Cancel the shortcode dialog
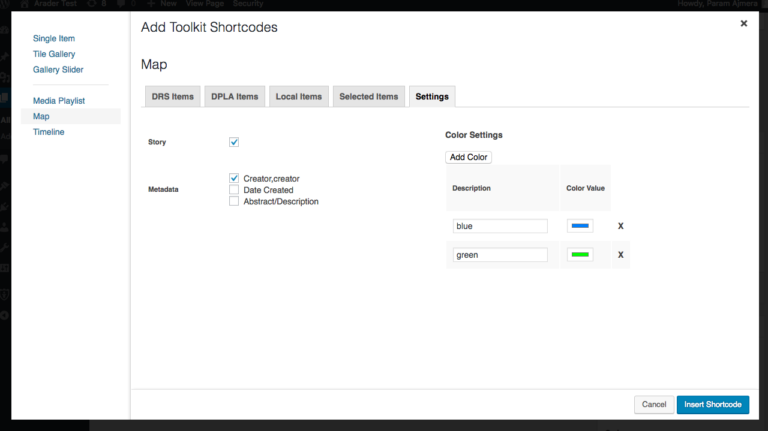 pos(653,404)
